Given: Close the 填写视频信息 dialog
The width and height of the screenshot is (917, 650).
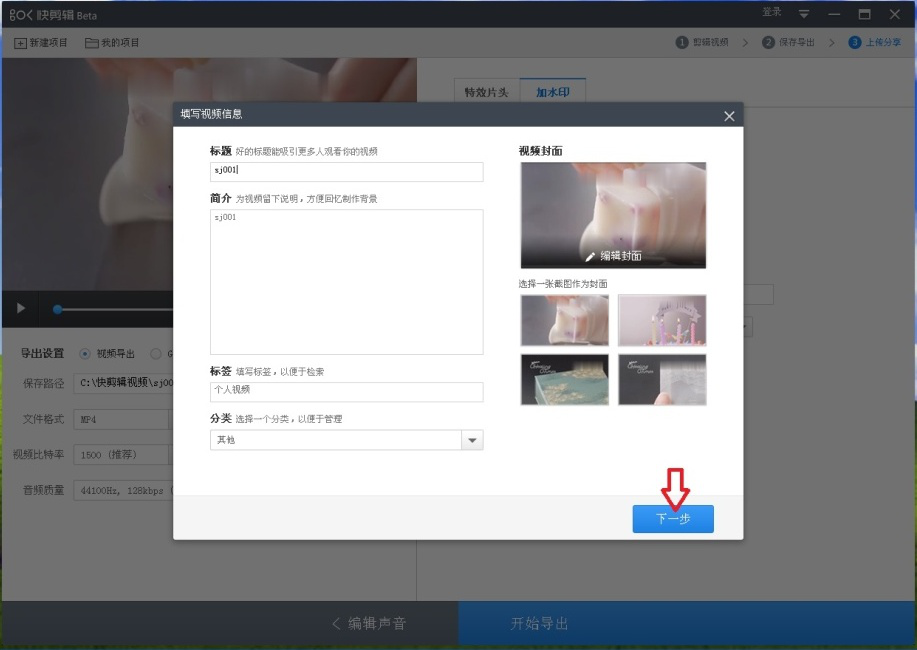Looking at the screenshot, I should (729, 116).
